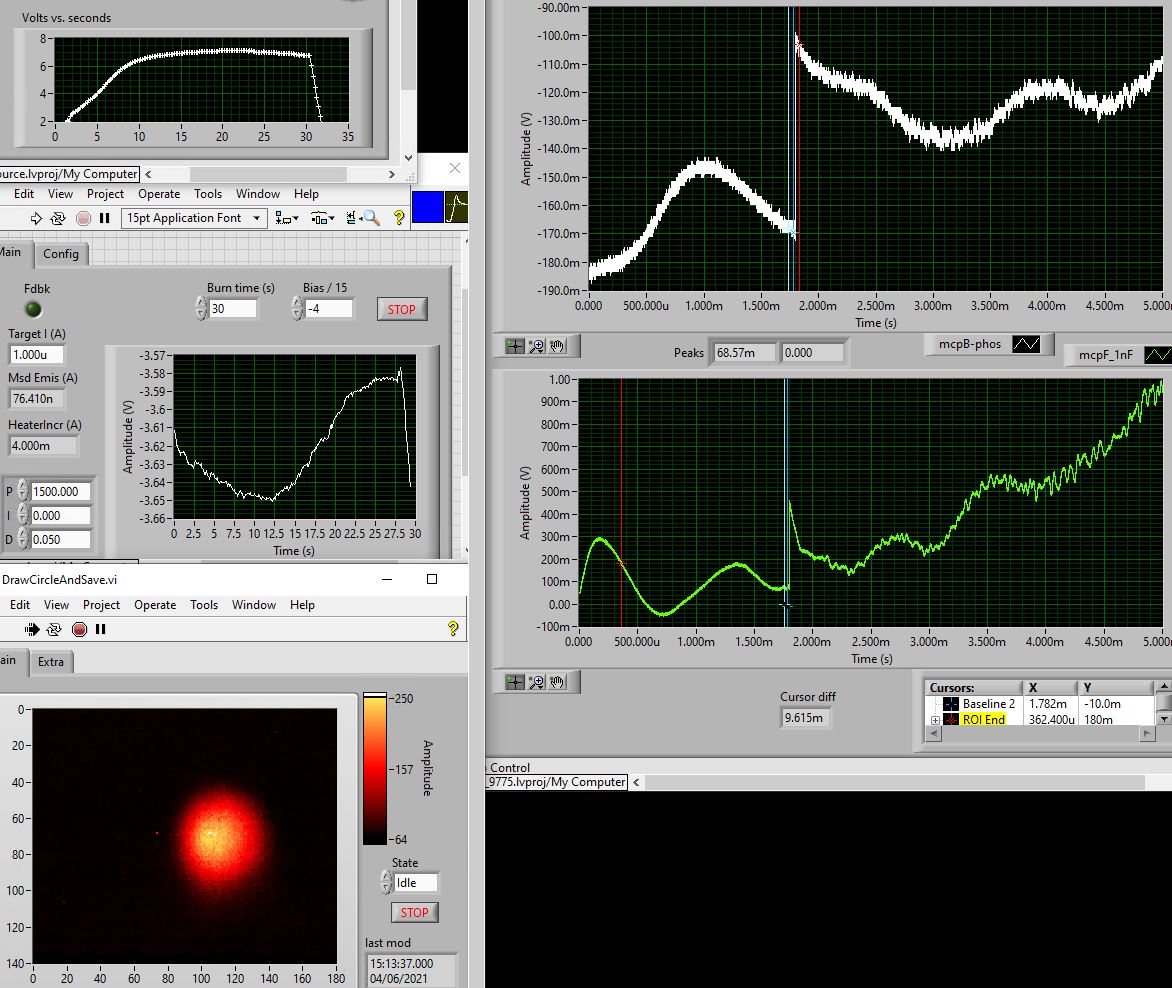This screenshot has width=1172, height=988.
Task: Switch to the Config tab
Action: [60, 254]
